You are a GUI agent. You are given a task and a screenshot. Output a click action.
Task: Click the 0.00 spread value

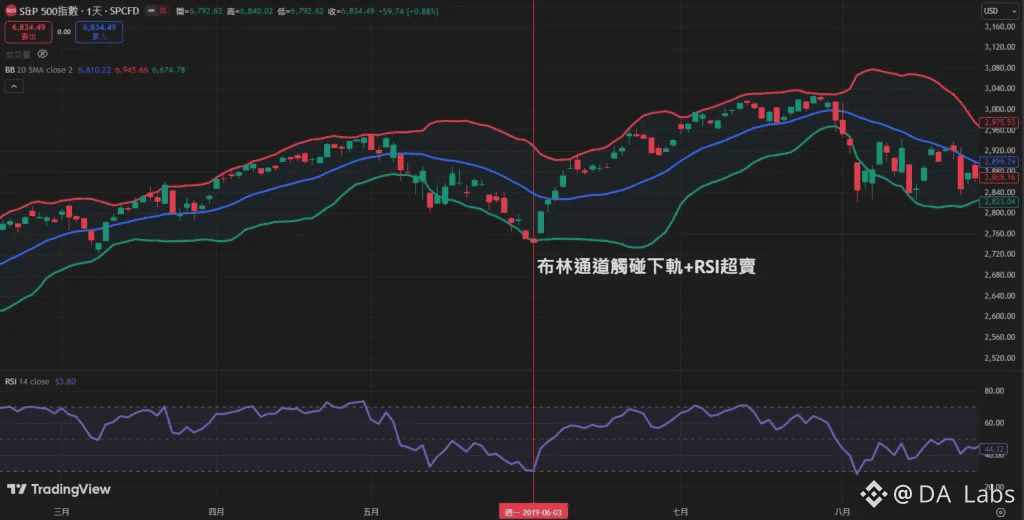click(63, 32)
